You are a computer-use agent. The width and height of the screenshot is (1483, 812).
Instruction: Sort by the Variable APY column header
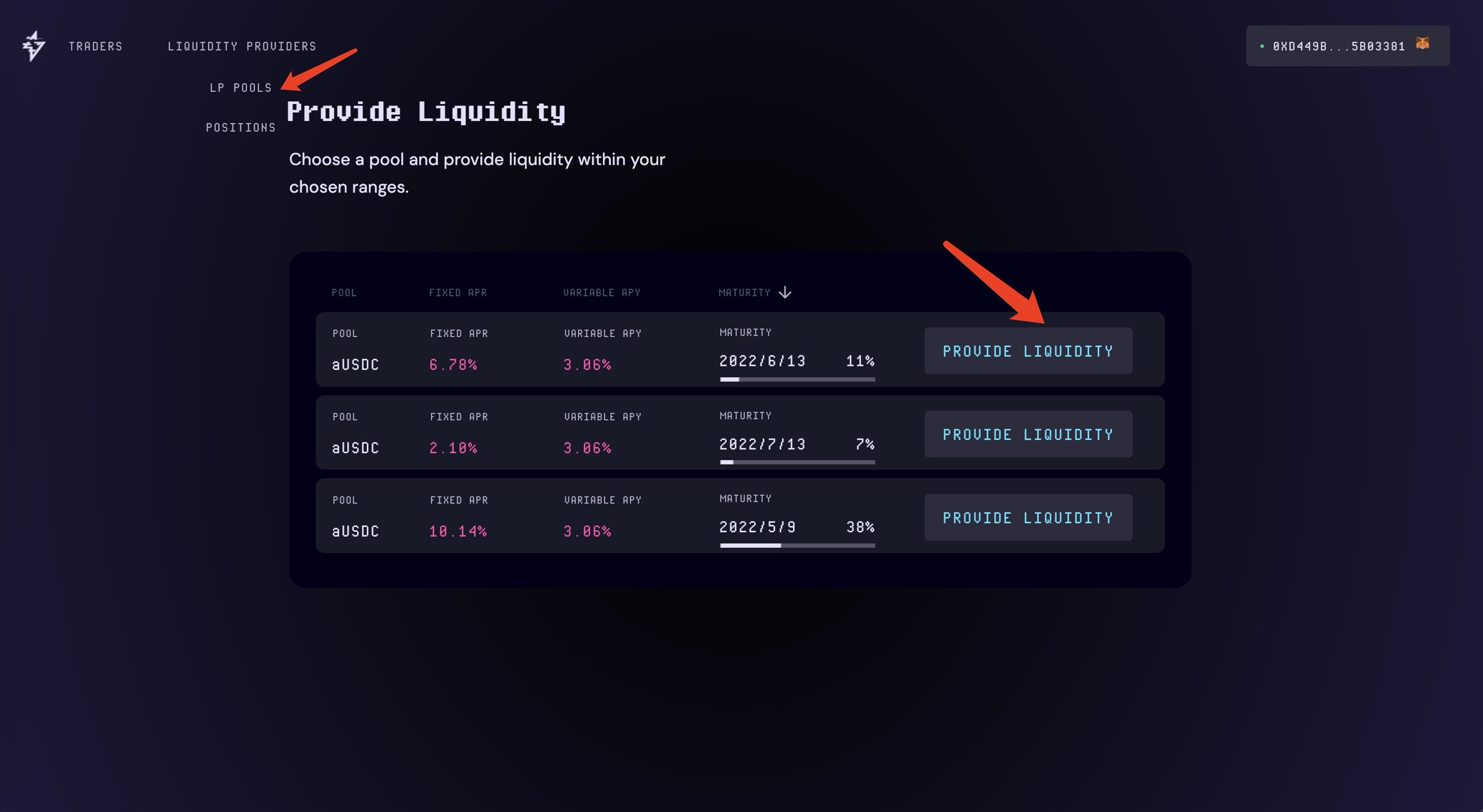(601, 293)
